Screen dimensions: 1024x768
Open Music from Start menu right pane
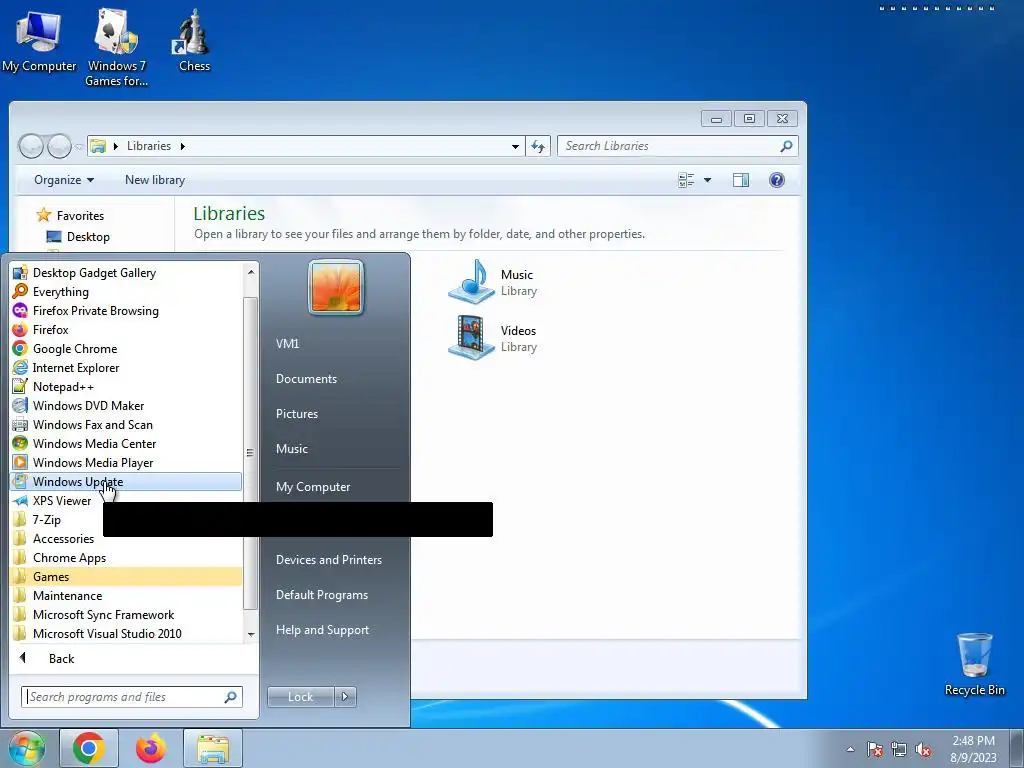point(291,449)
